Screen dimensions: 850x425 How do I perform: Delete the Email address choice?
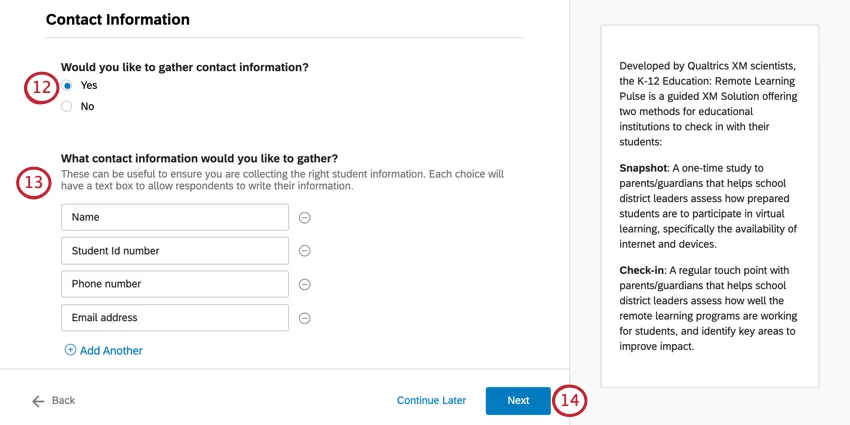[x=305, y=318]
